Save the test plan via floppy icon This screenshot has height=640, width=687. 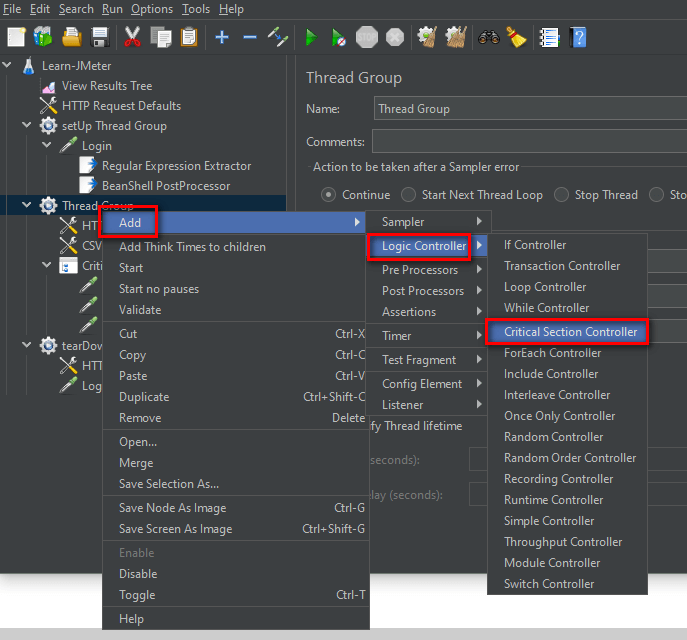coord(100,37)
